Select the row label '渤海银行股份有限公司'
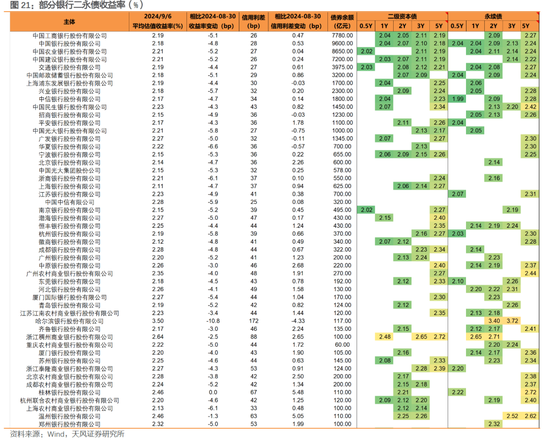This screenshot has height=442, width=550. pos(69,218)
